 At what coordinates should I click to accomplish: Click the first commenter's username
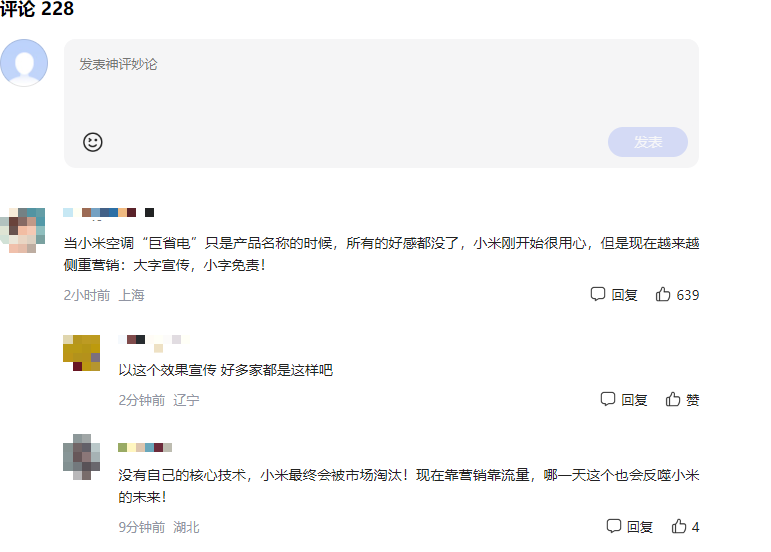pyautogui.click(x=109, y=212)
